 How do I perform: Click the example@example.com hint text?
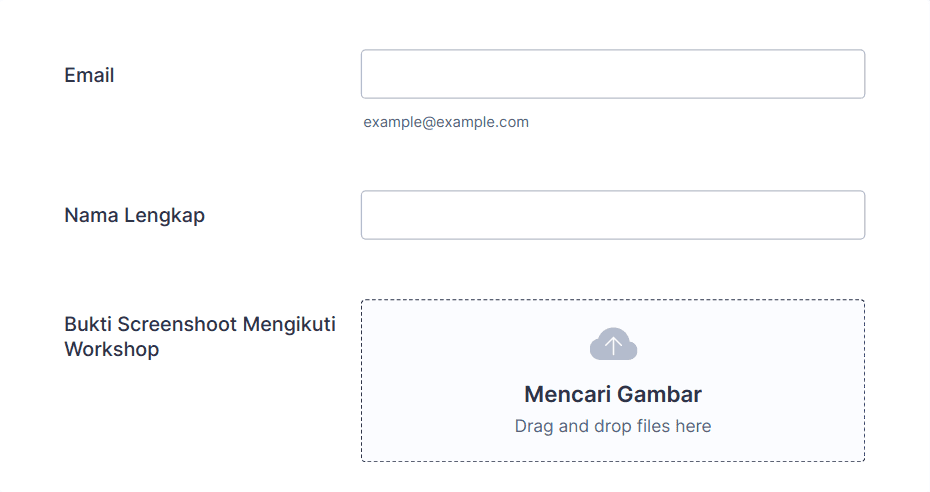click(x=446, y=122)
